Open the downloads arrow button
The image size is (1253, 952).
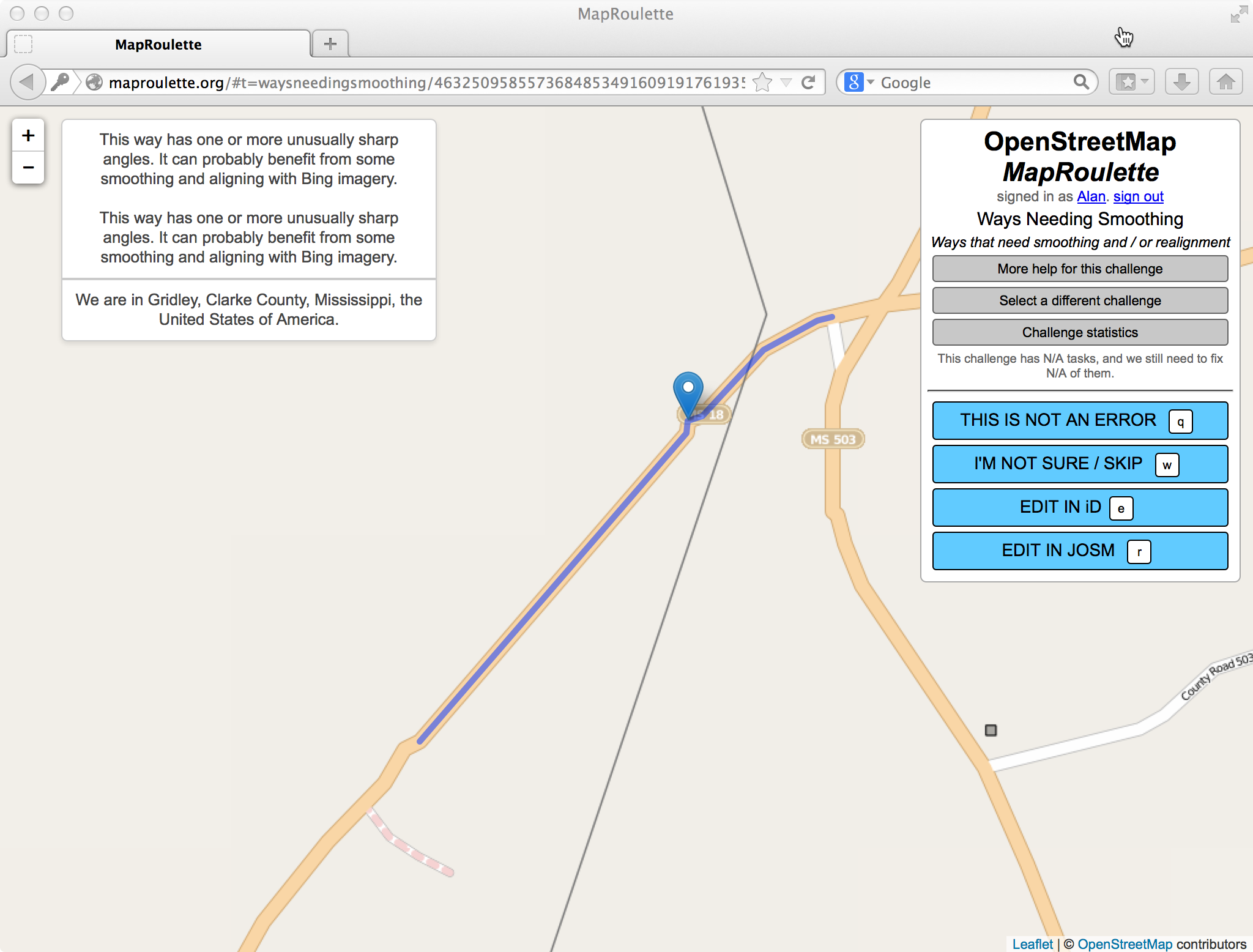pyautogui.click(x=1181, y=82)
